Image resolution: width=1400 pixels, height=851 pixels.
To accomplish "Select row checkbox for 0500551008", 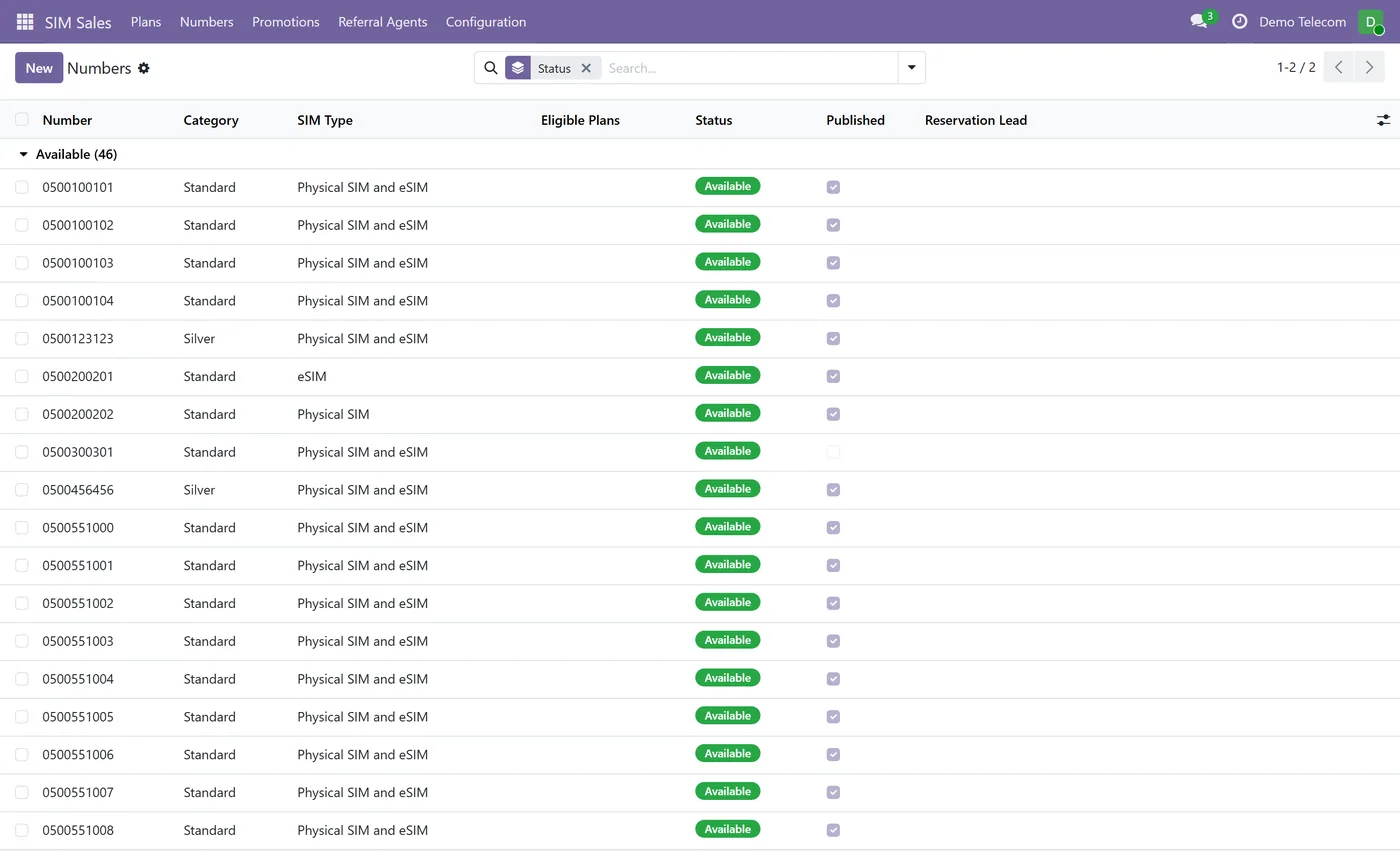I will 22,831.
